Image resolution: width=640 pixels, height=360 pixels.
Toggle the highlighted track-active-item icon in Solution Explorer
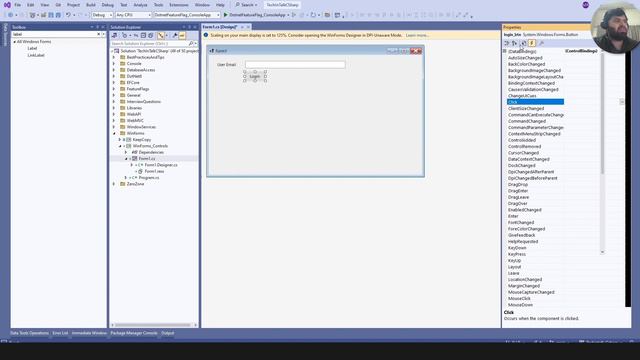[161, 36]
